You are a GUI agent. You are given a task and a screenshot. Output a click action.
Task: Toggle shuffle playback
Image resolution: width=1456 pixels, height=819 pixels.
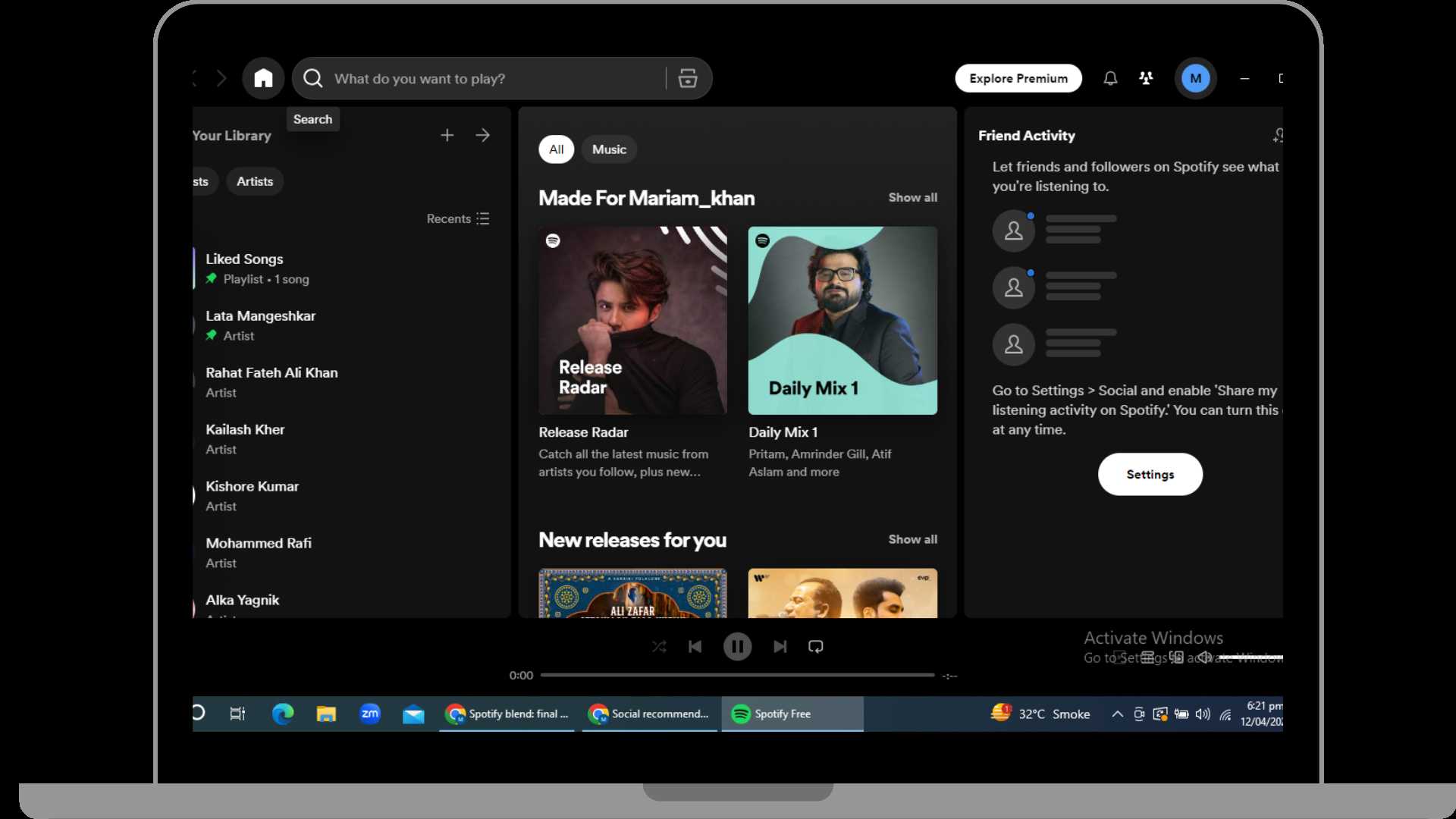(x=659, y=647)
